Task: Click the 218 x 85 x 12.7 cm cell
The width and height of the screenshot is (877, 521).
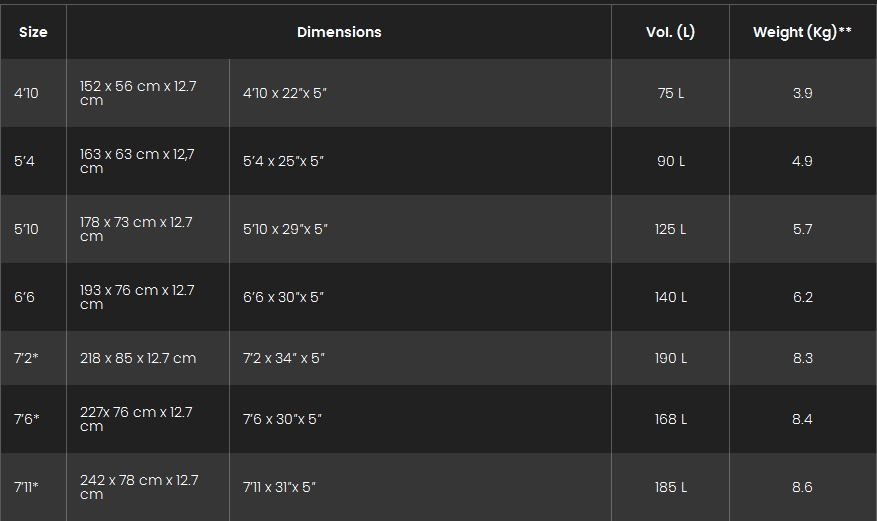Action: click(x=148, y=358)
